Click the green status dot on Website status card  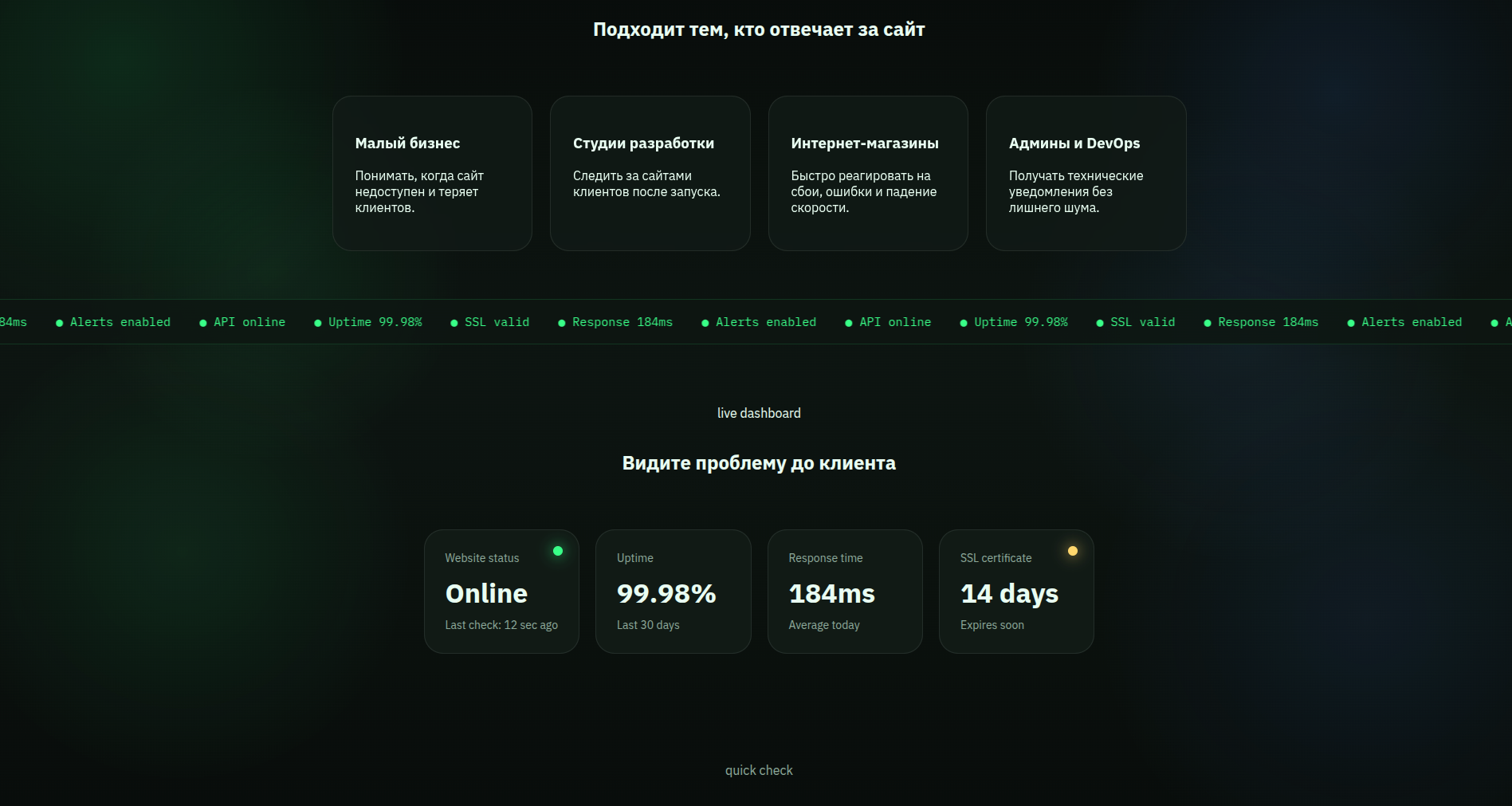pos(558,551)
